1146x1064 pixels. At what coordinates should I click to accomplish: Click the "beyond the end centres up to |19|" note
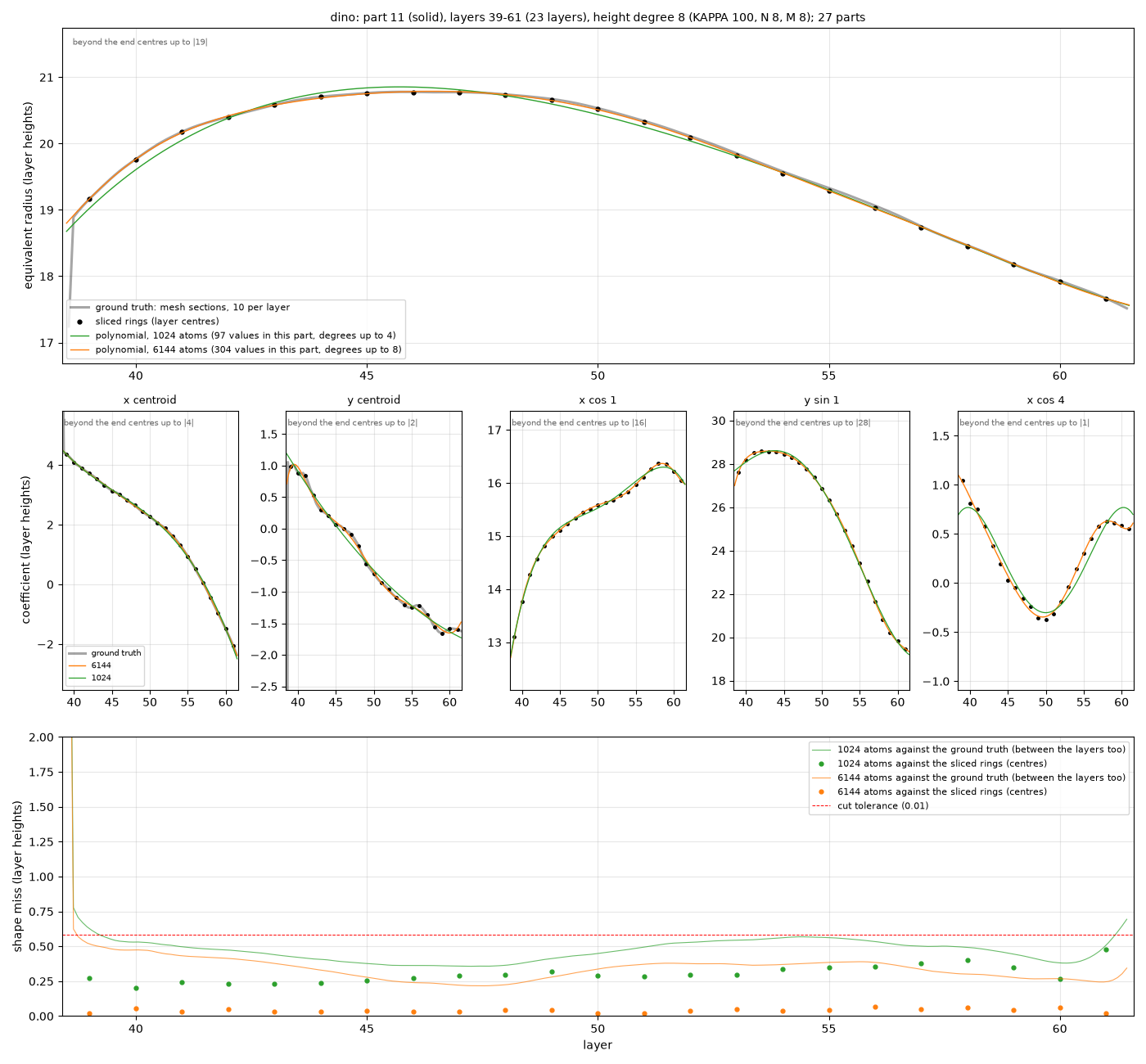(x=140, y=42)
